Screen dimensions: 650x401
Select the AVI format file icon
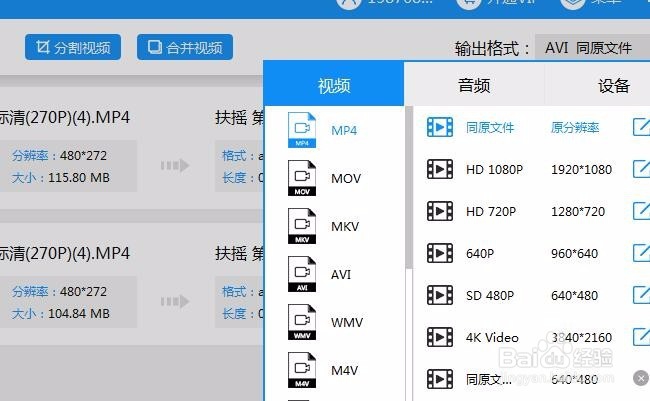click(302, 274)
